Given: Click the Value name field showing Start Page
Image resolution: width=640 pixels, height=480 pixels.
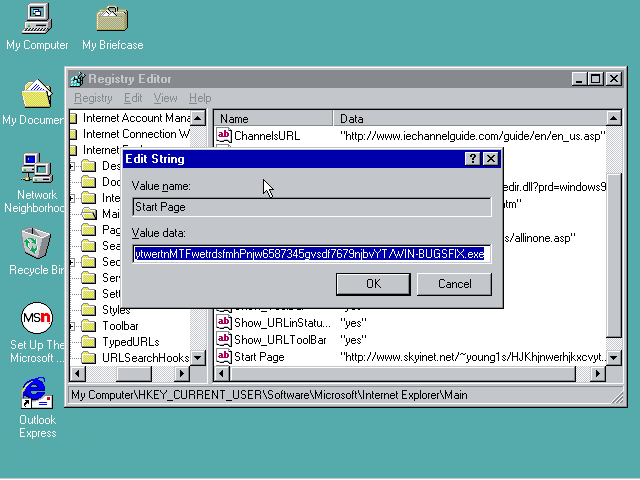Looking at the screenshot, I should pos(312,207).
